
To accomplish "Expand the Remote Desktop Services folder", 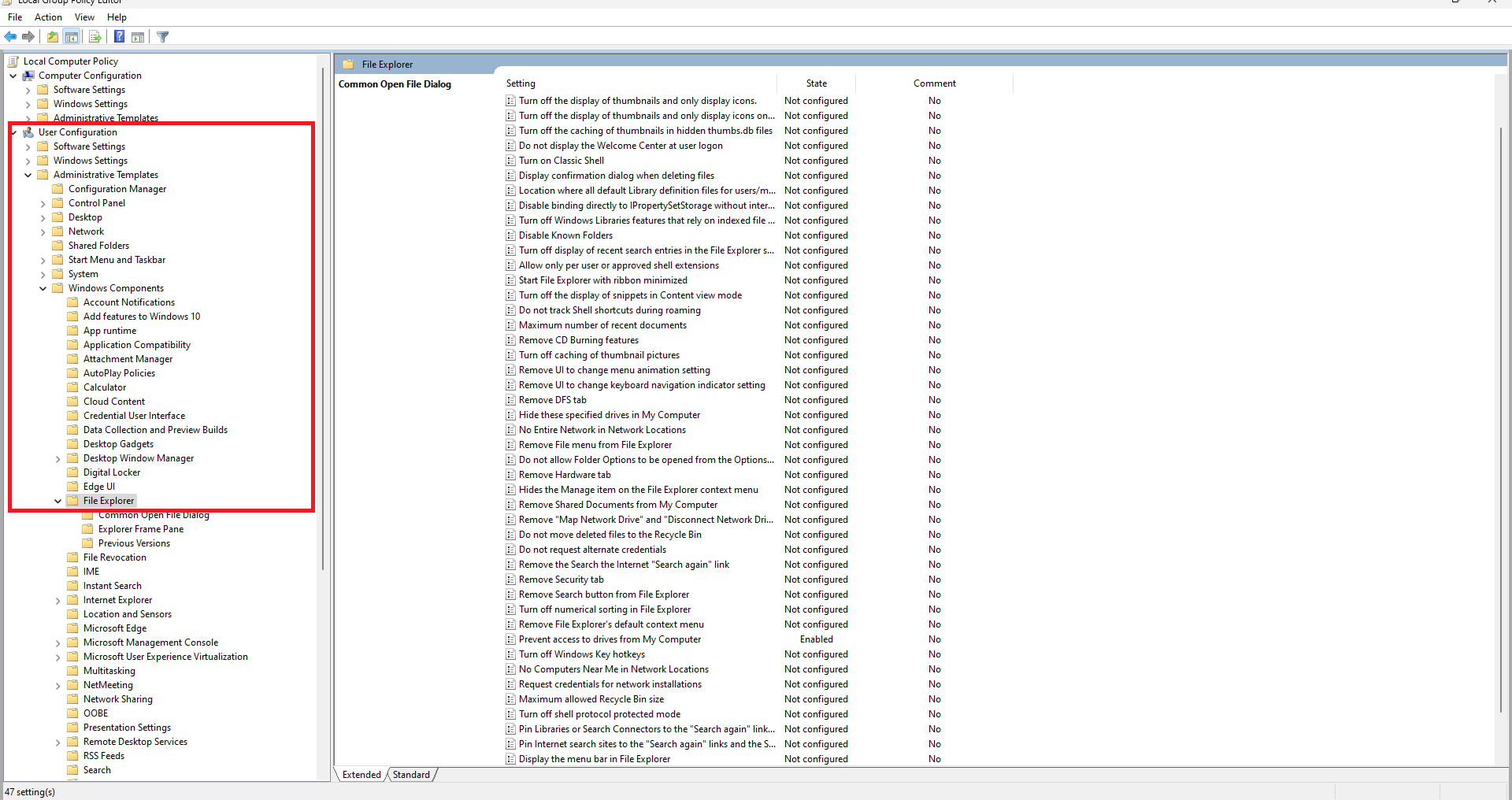I will pos(58,742).
